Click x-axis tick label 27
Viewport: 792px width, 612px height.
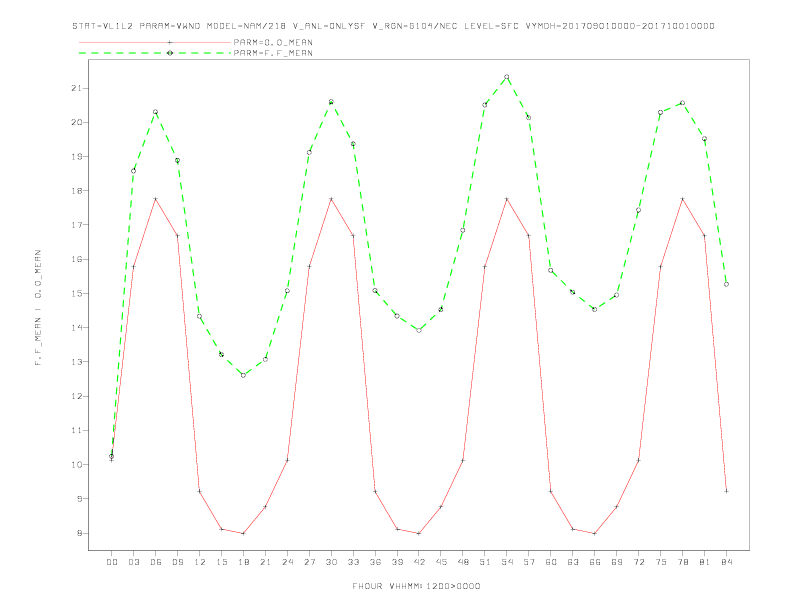(x=309, y=562)
